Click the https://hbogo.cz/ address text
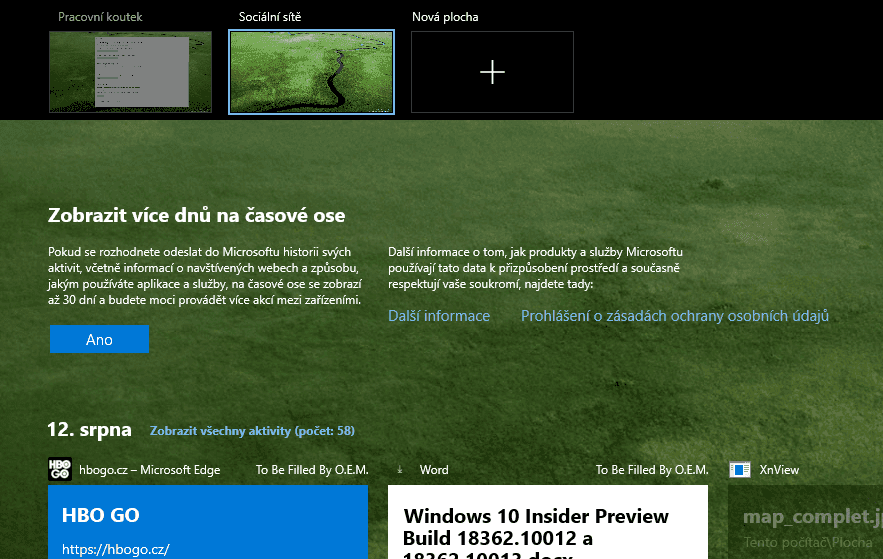This screenshot has height=559, width=883. pos(115,549)
